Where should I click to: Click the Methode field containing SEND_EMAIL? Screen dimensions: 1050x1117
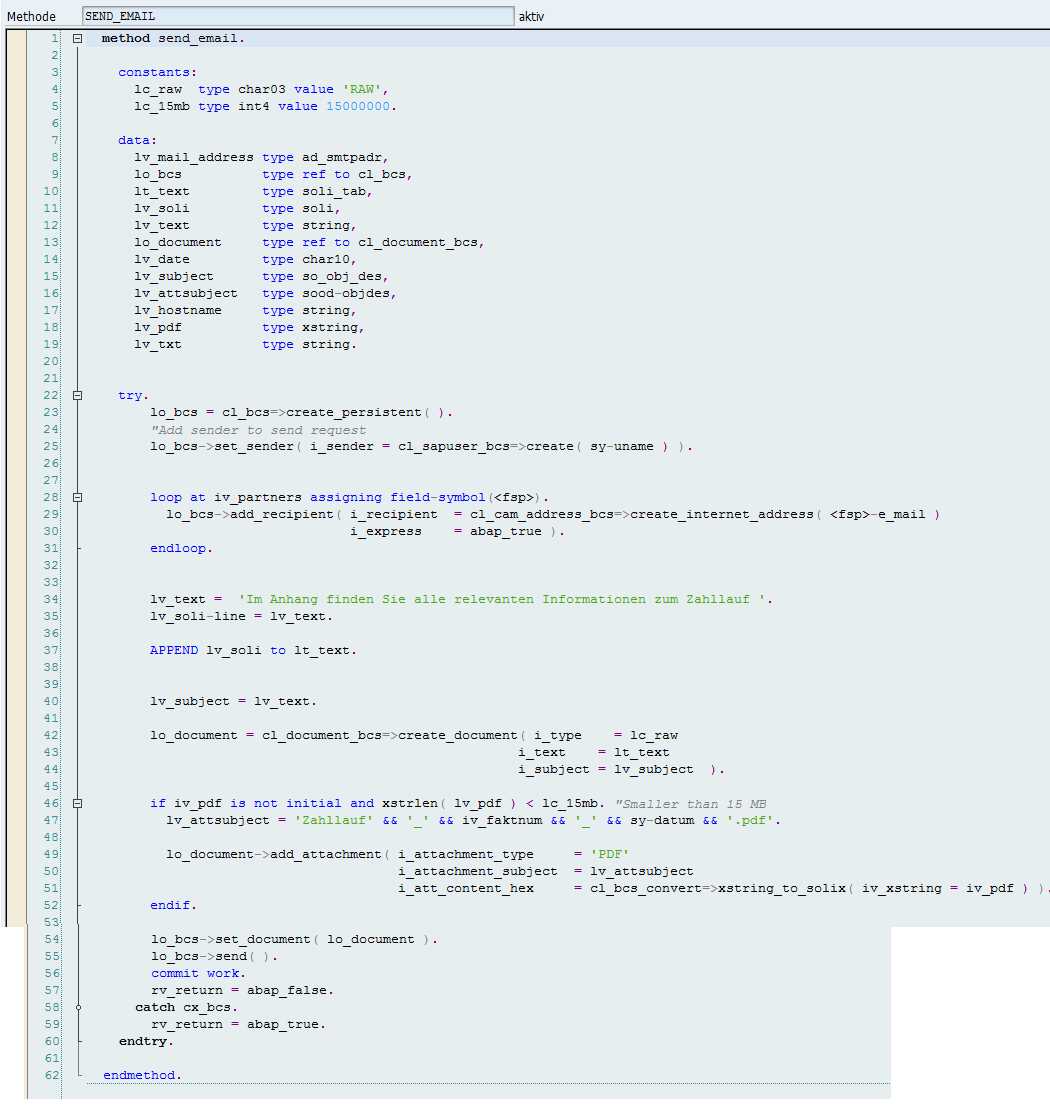pos(298,17)
